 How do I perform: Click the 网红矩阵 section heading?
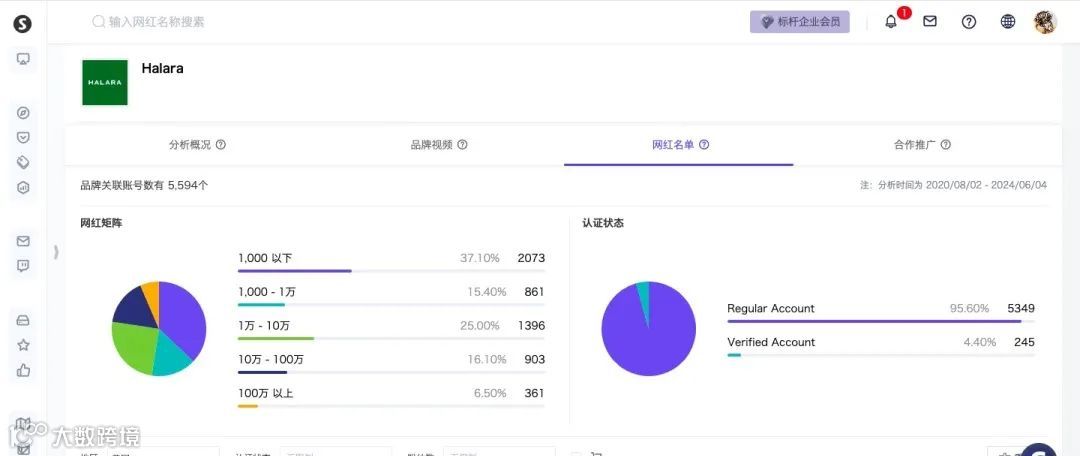[x=101, y=223]
